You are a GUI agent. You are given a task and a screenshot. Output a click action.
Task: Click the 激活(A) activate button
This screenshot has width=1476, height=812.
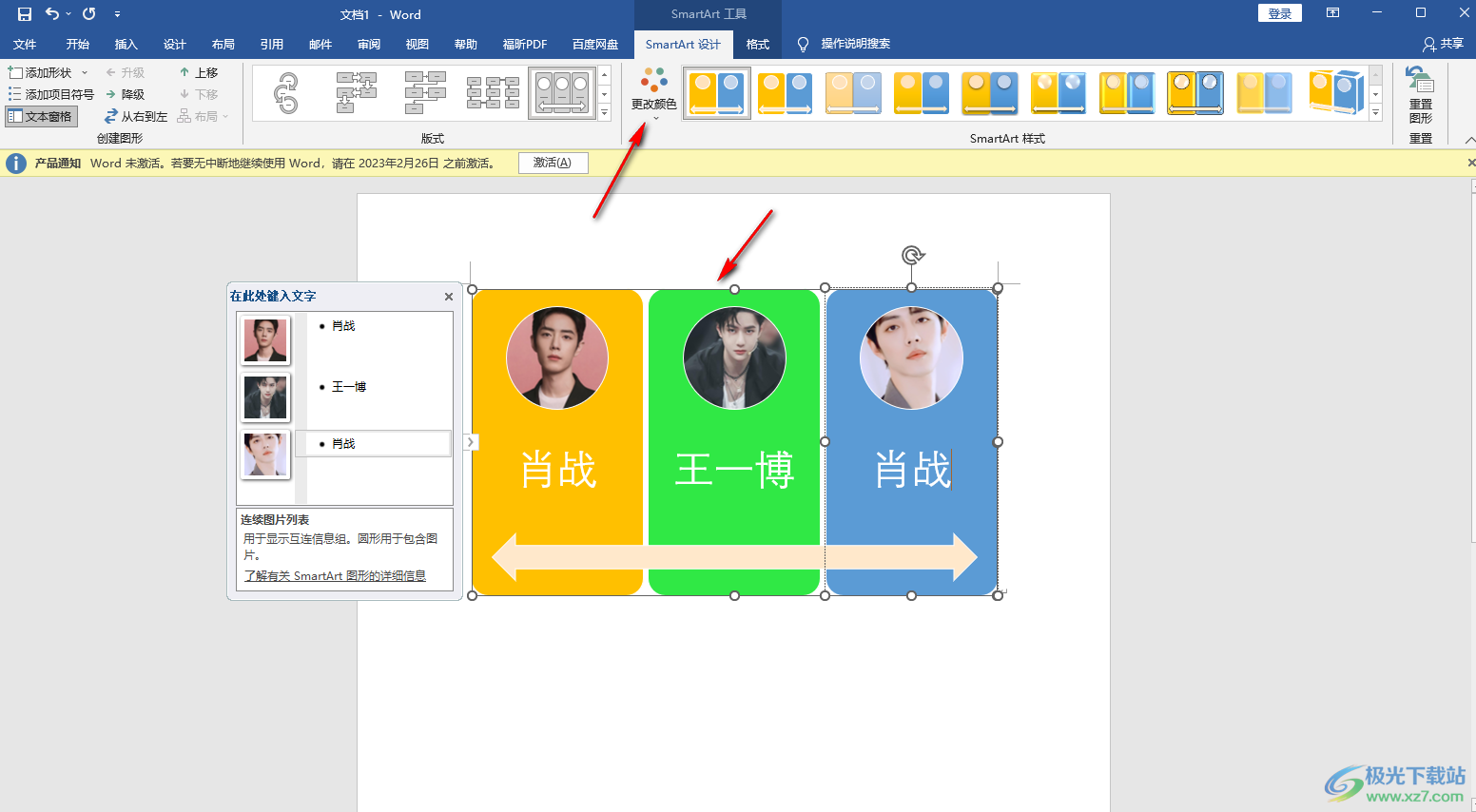click(553, 163)
